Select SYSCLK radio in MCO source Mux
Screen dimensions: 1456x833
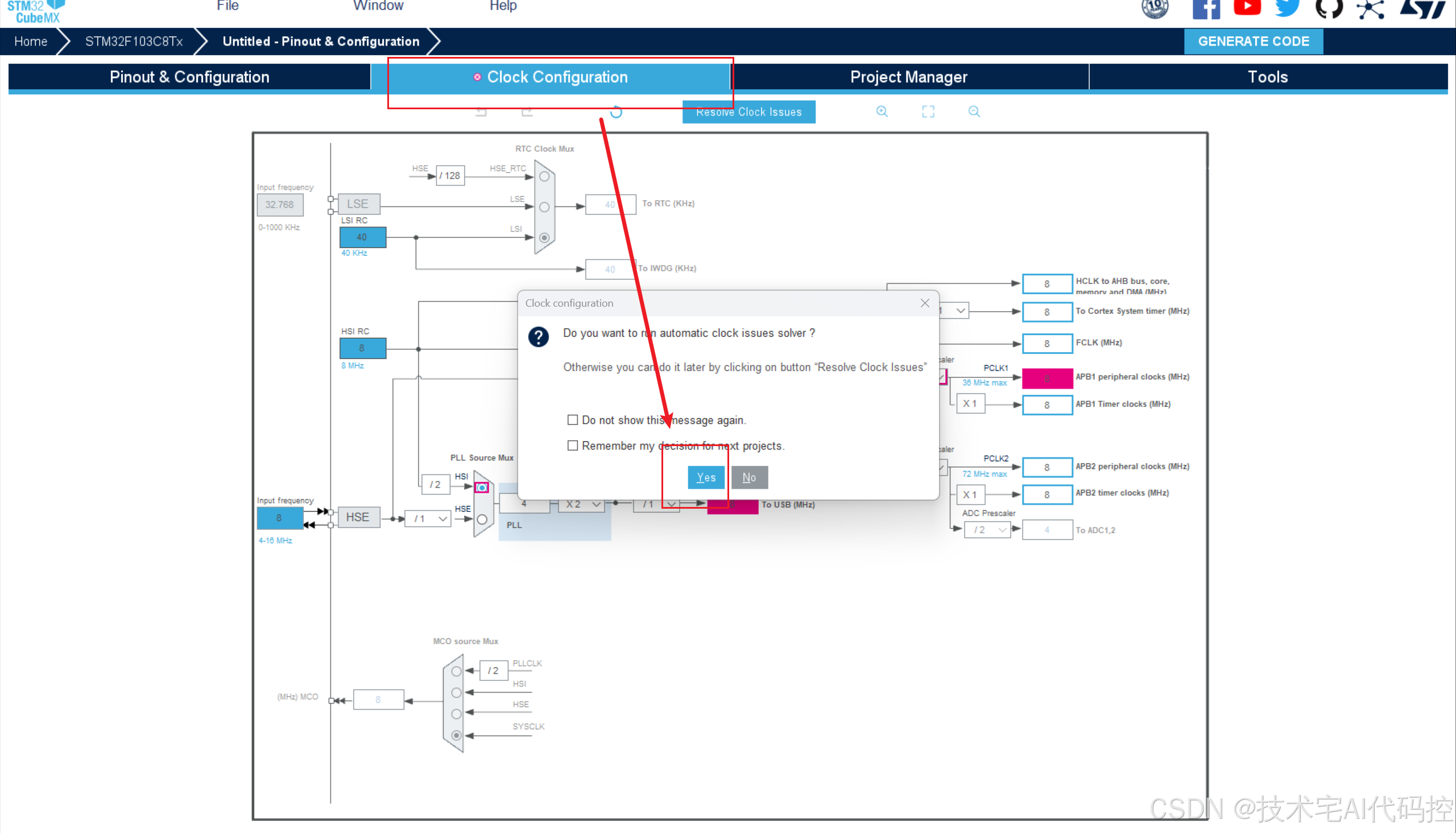coord(456,735)
